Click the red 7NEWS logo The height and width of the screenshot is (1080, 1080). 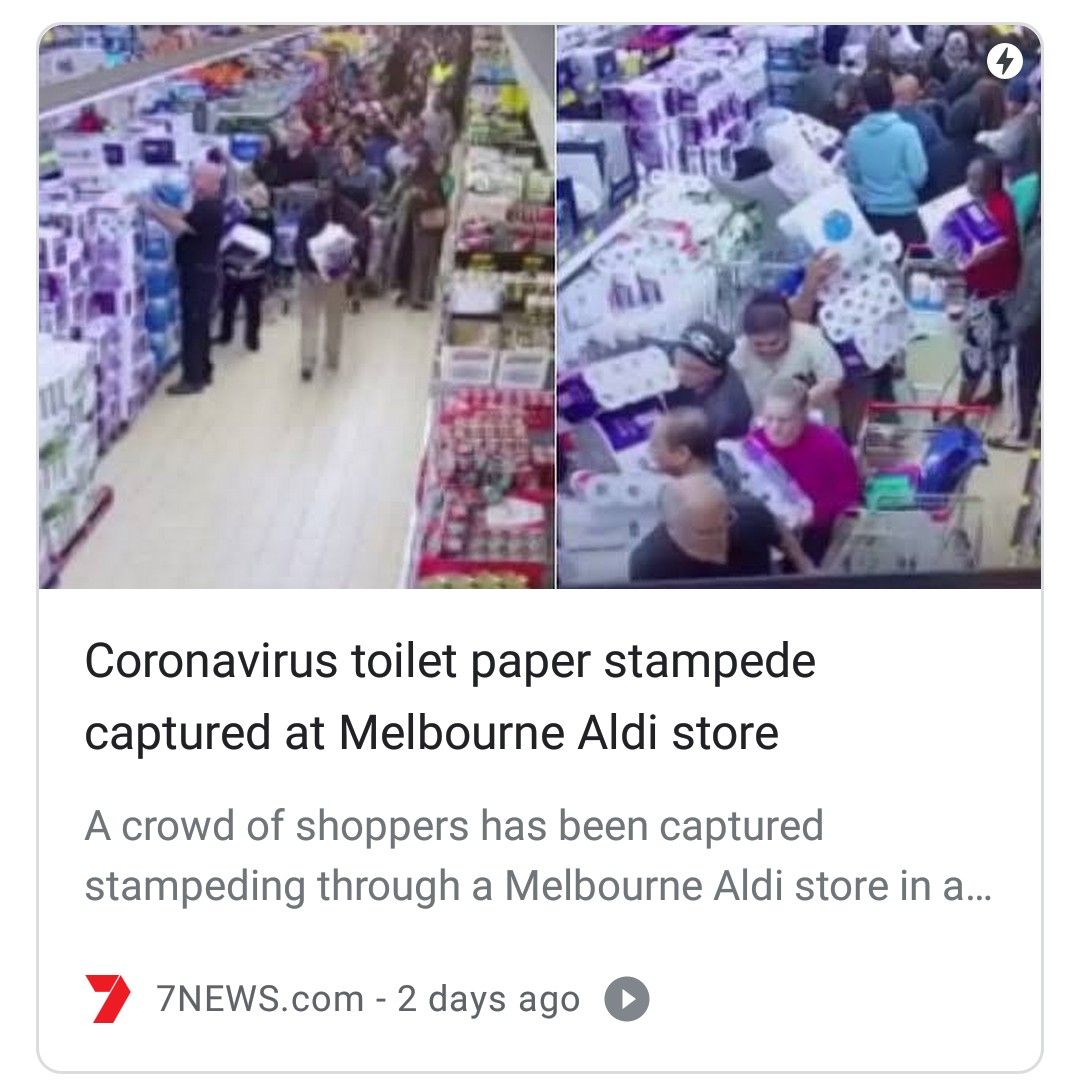pyautogui.click(x=107, y=998)
